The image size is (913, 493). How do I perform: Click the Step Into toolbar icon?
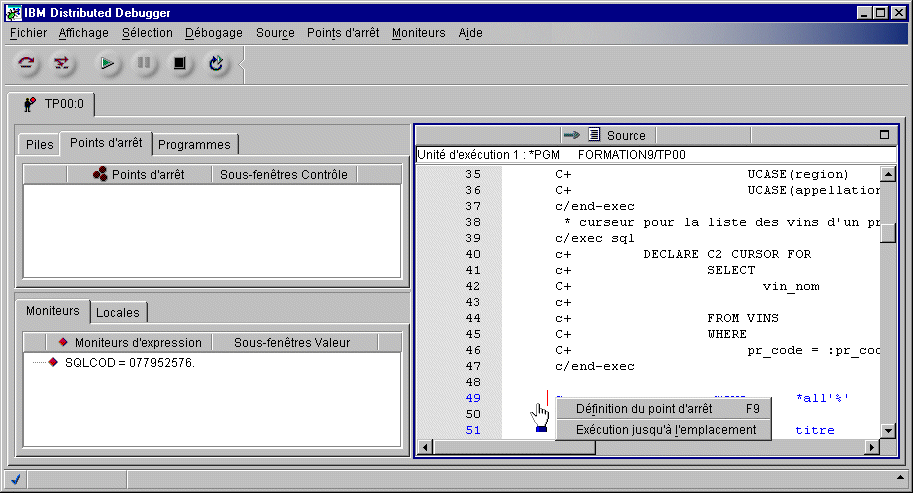62,64
